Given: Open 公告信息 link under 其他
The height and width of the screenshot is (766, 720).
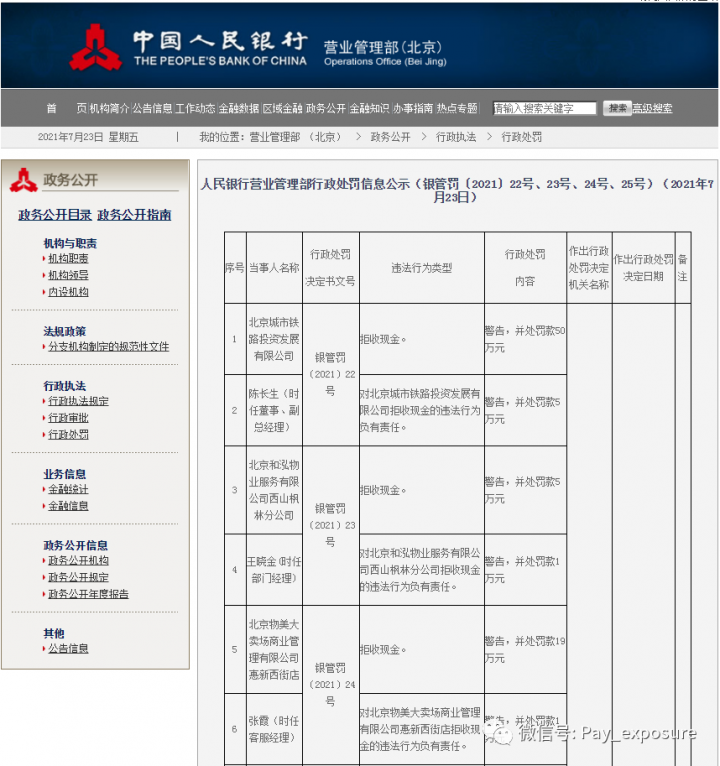Looking at the screenshot, I should pyautogui.click(x=68, y=648).
